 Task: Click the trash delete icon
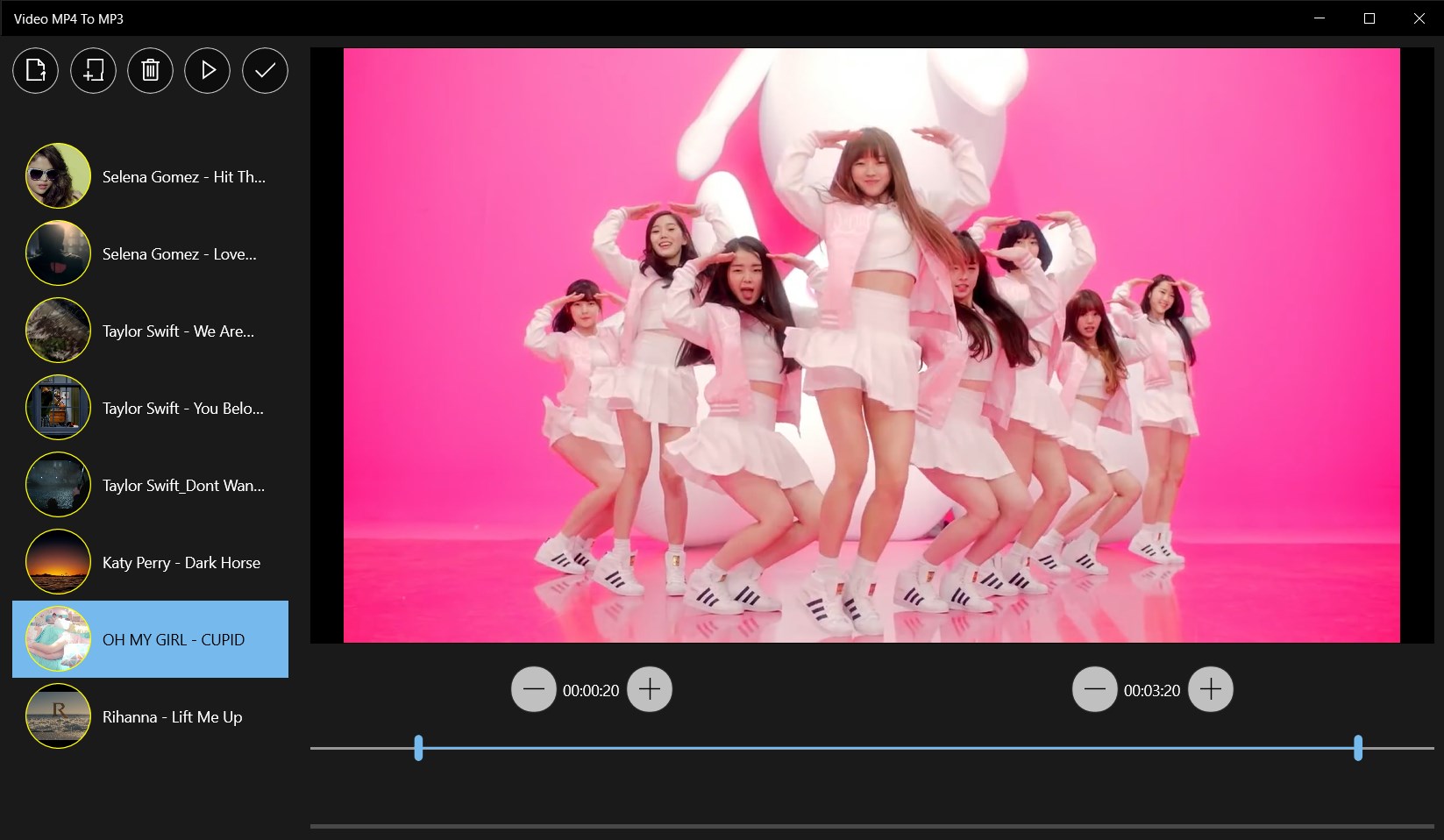[x=151, y=70]
